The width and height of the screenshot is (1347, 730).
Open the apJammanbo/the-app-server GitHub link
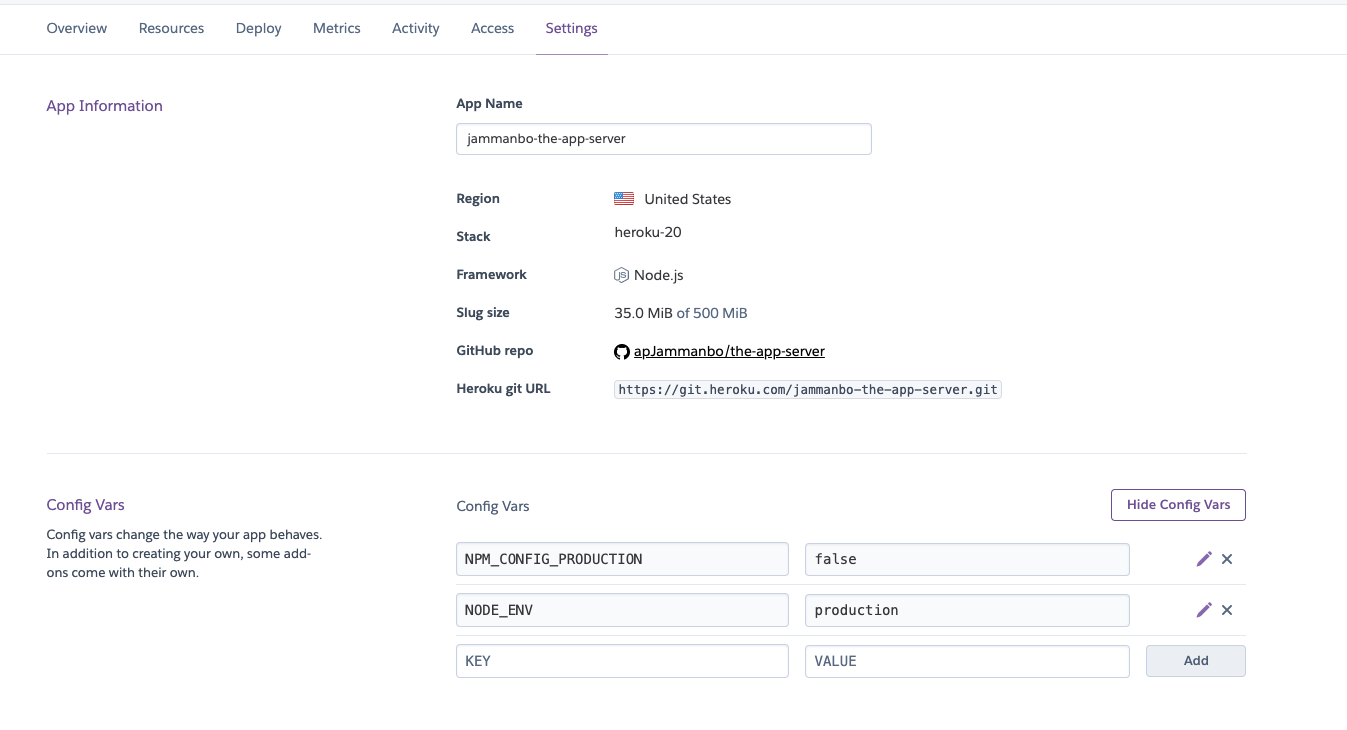729,351
